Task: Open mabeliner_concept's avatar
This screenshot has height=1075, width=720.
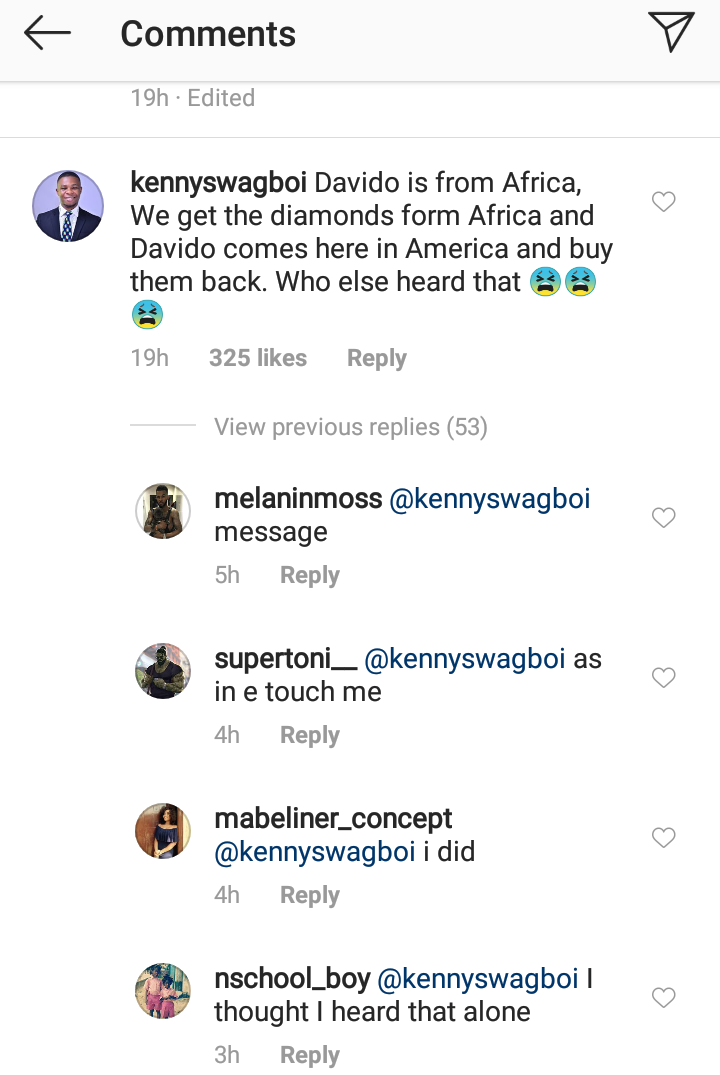Action: (163, 831)
